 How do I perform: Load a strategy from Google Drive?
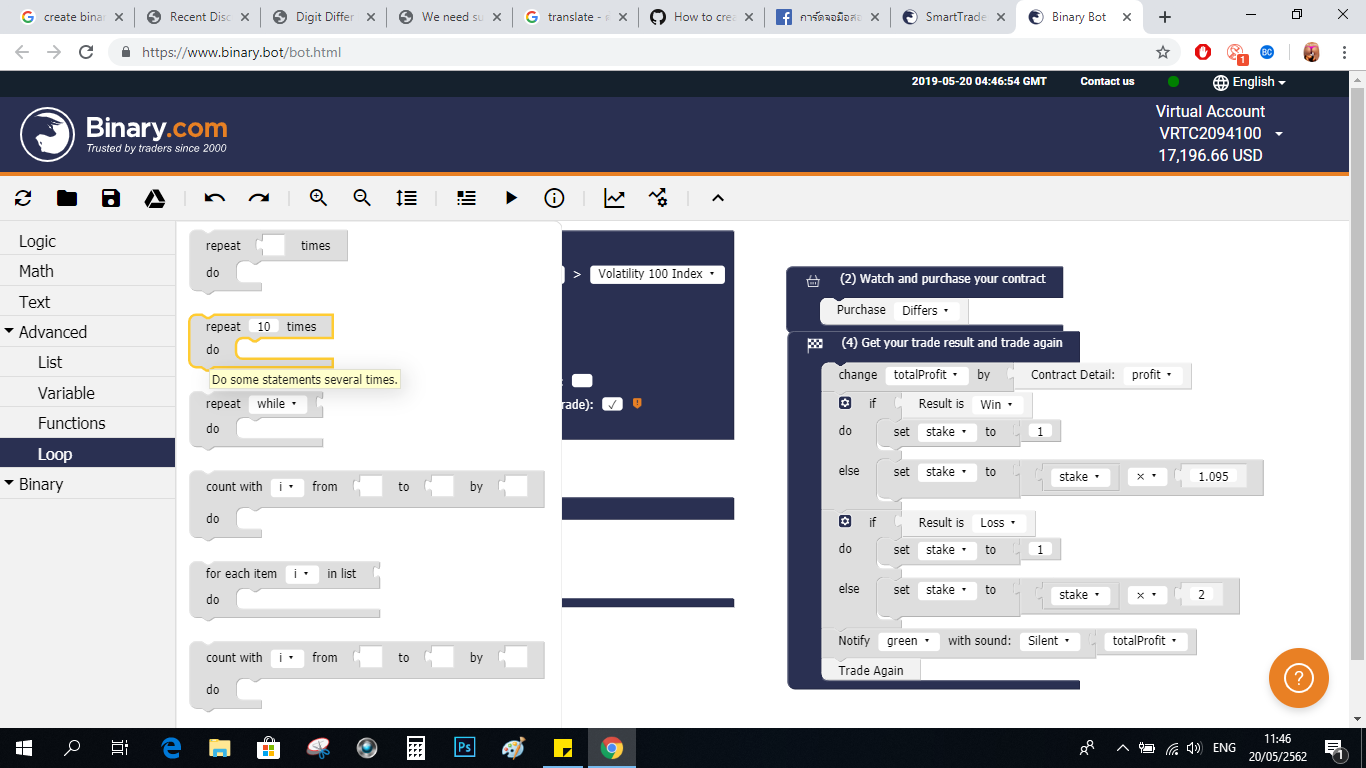pos(154,197)
